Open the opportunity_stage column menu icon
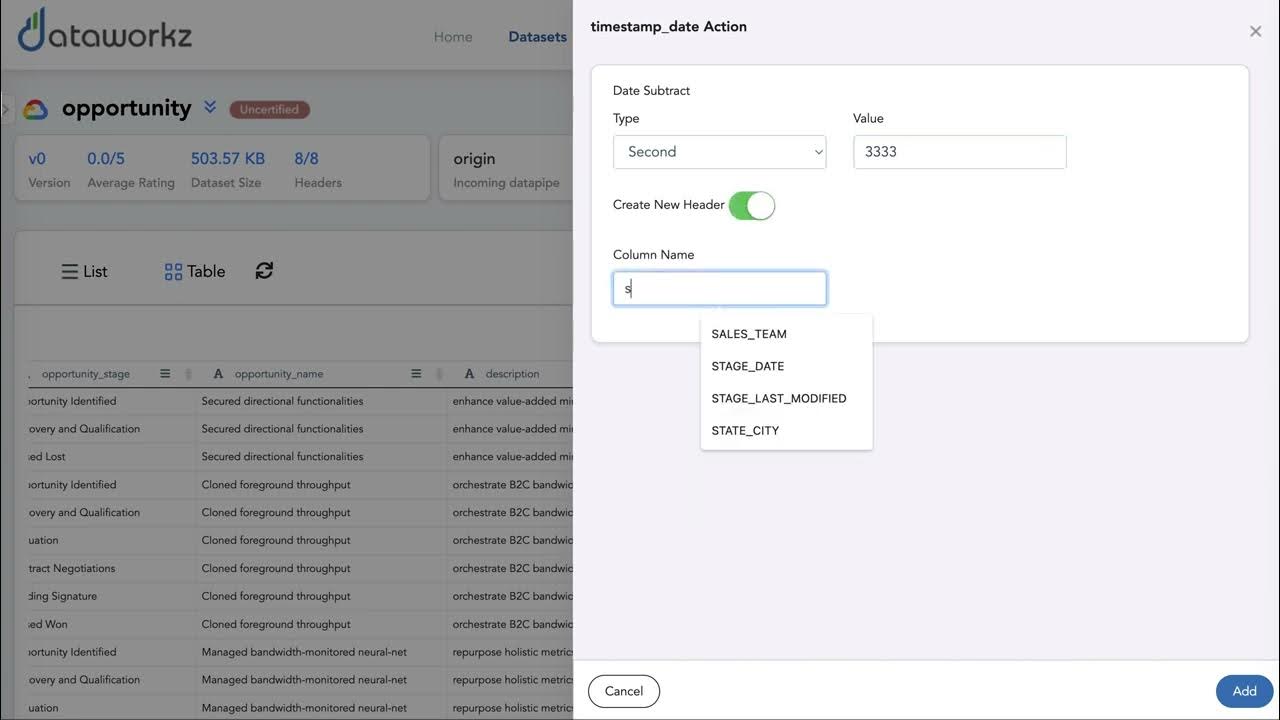Viewport: 1280px width, 720px height. pos(165,374)
